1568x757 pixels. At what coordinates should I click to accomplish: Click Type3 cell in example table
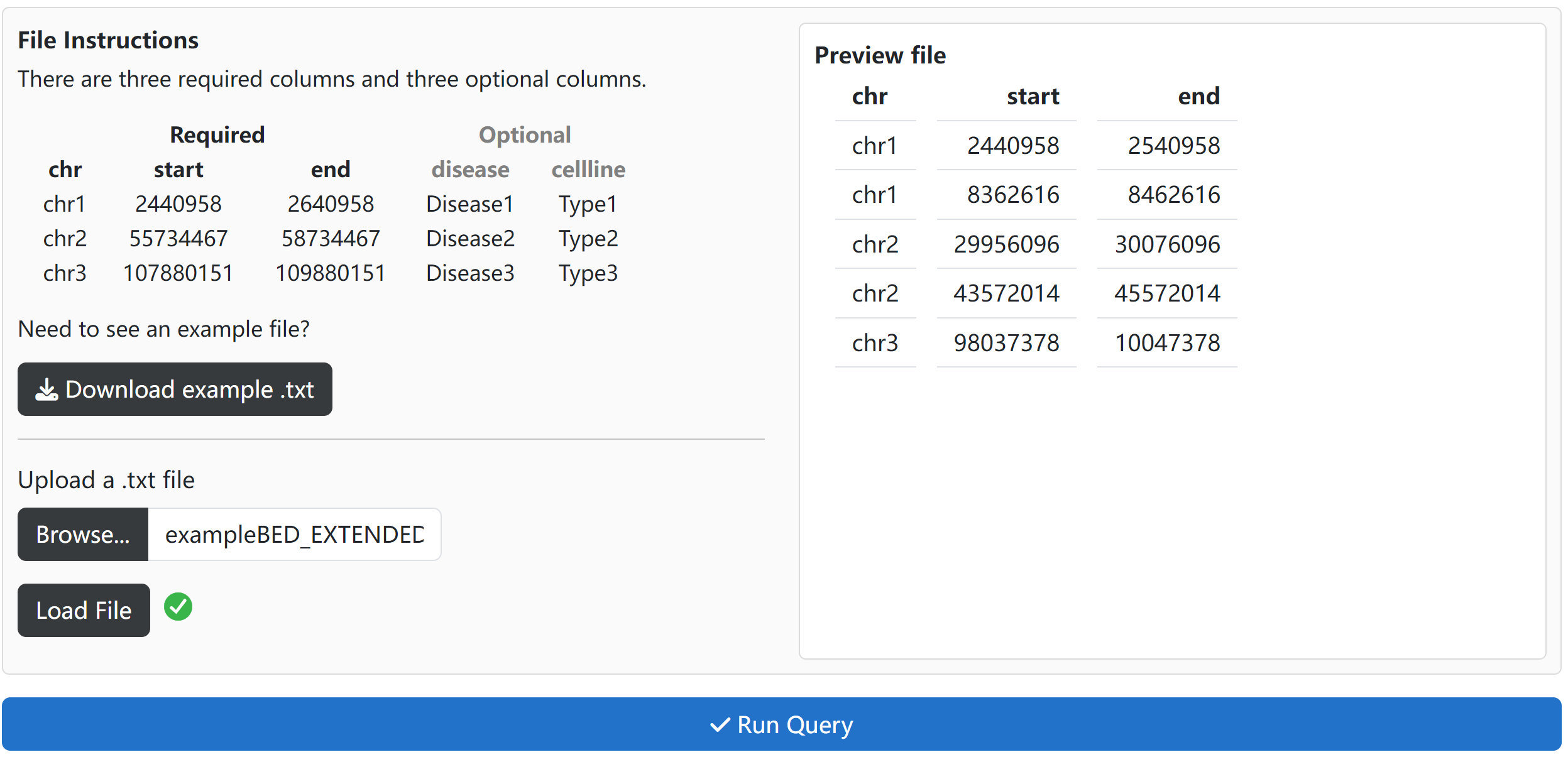pyautogui.click(x=588, y=273)
